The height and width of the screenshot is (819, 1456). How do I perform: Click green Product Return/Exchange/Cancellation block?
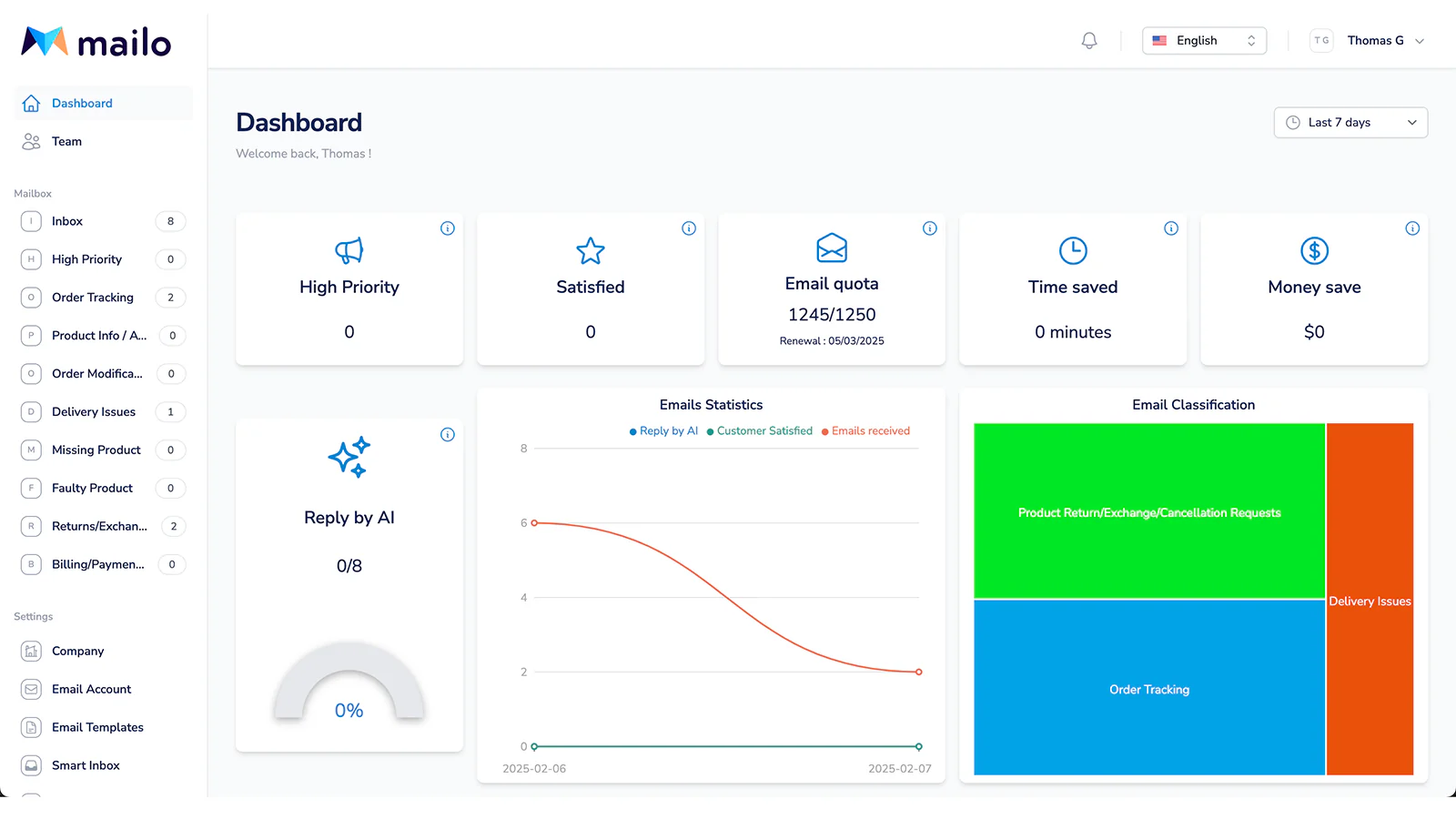tap(1149, 511)
